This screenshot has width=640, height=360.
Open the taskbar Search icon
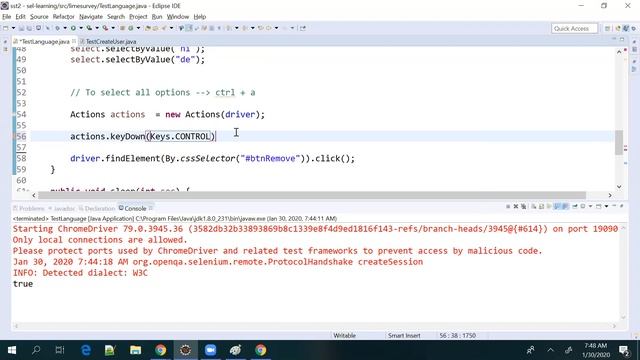[36, 350]
